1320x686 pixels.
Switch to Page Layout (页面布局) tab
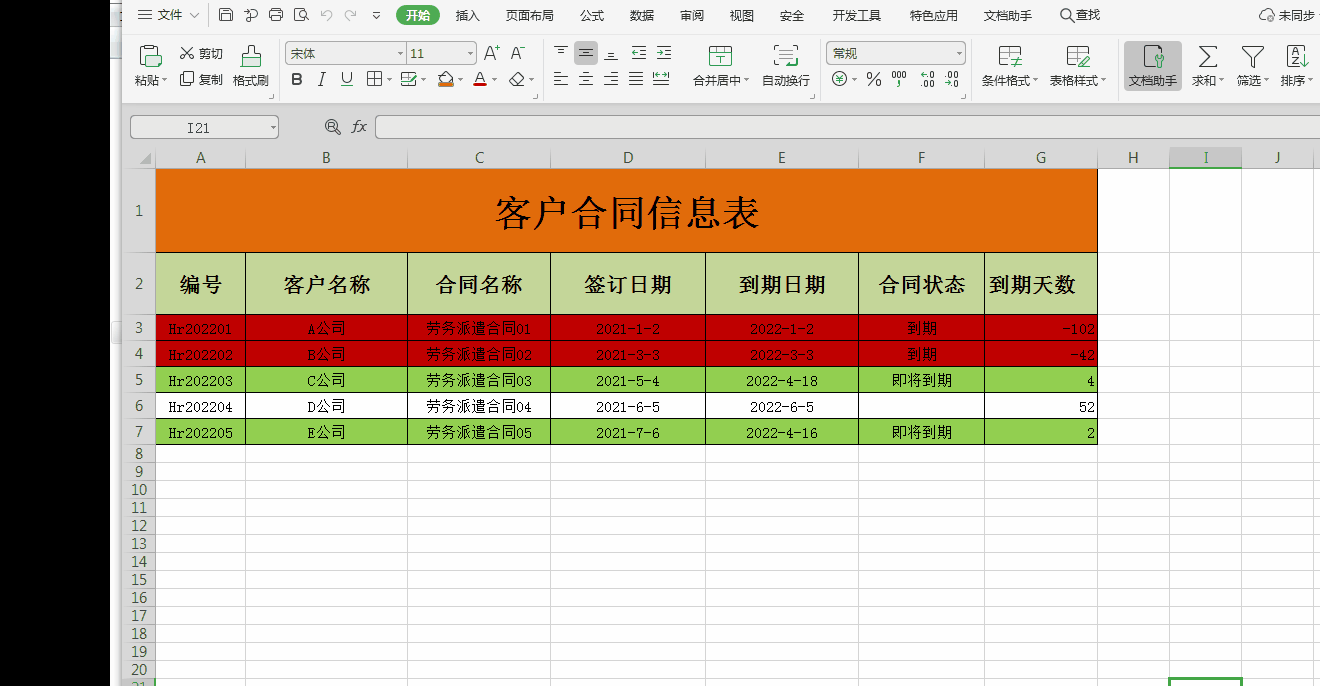(x=529, y=15)
